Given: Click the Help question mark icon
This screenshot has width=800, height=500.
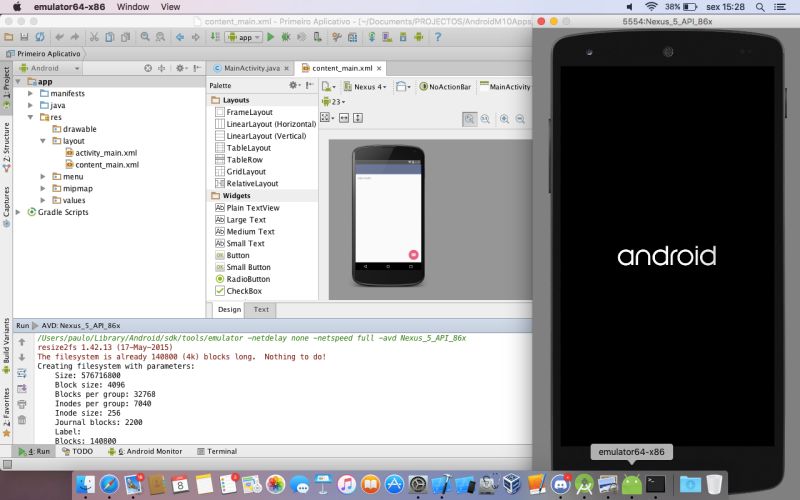Looking at the screenshot, I should (x=438, y=37).
